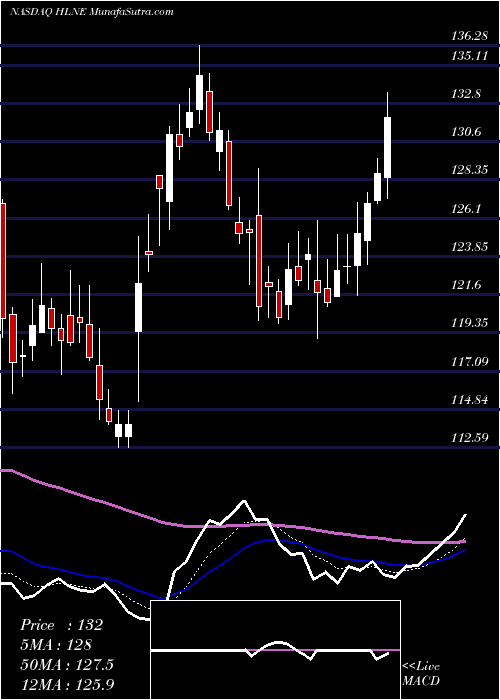Screen dimensions: 500x700
Task: Click the 12MA : 125.9 readout
Action: (67, 684)
